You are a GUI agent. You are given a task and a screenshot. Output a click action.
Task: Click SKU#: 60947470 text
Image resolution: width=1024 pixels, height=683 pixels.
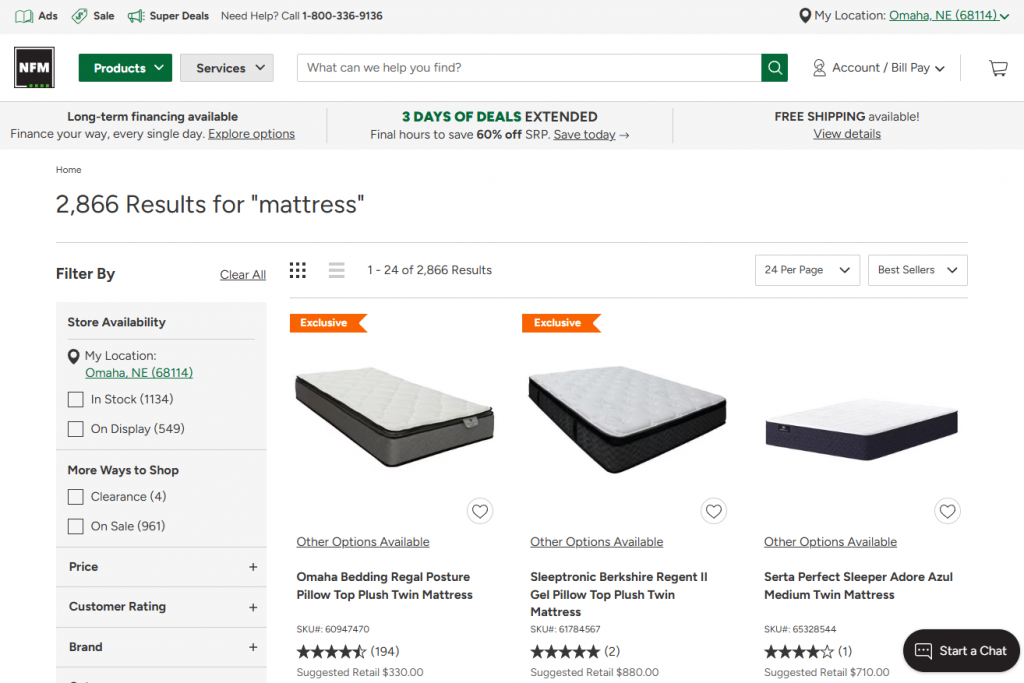[x=333, y=629]
